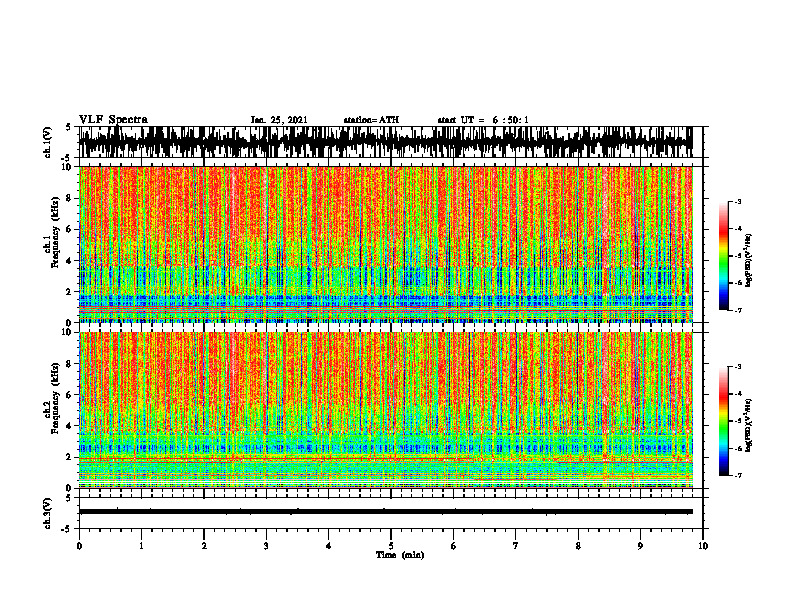The width and height of the screenshot is (792, 612).
Task: Click the "start UT = 6:50:1" header text
Action: pyautogui.click(x=483, y=120)
